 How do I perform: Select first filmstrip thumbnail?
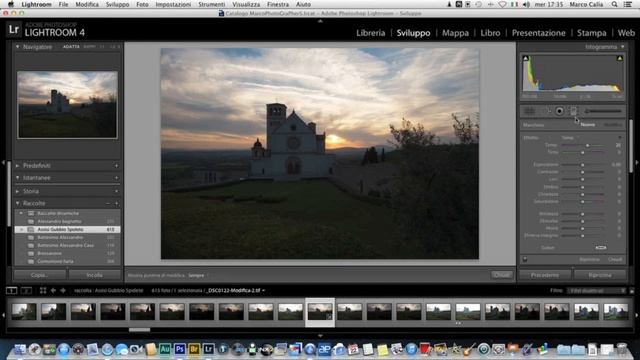pyautogui.click(x=24, y=311)
